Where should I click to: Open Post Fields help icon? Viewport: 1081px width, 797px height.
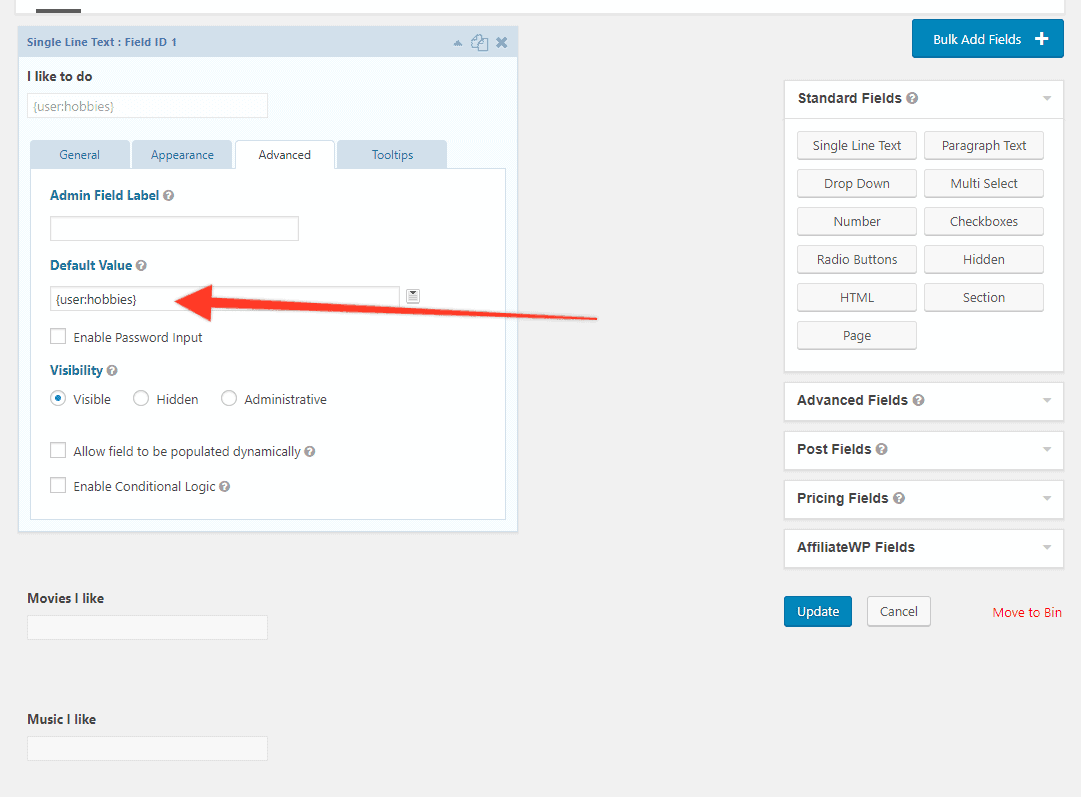882,450
